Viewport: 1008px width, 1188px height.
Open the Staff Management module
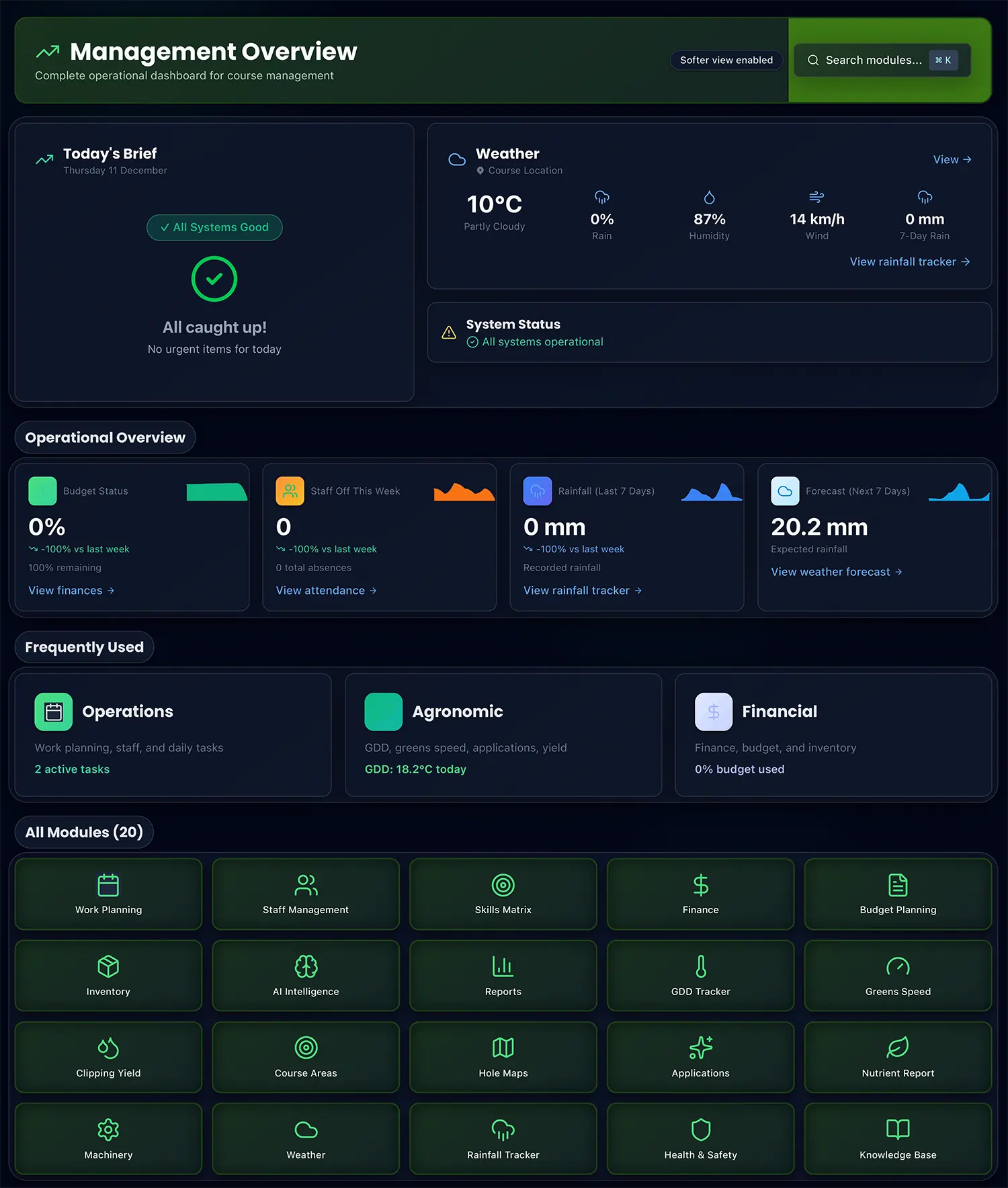[306, 894]
